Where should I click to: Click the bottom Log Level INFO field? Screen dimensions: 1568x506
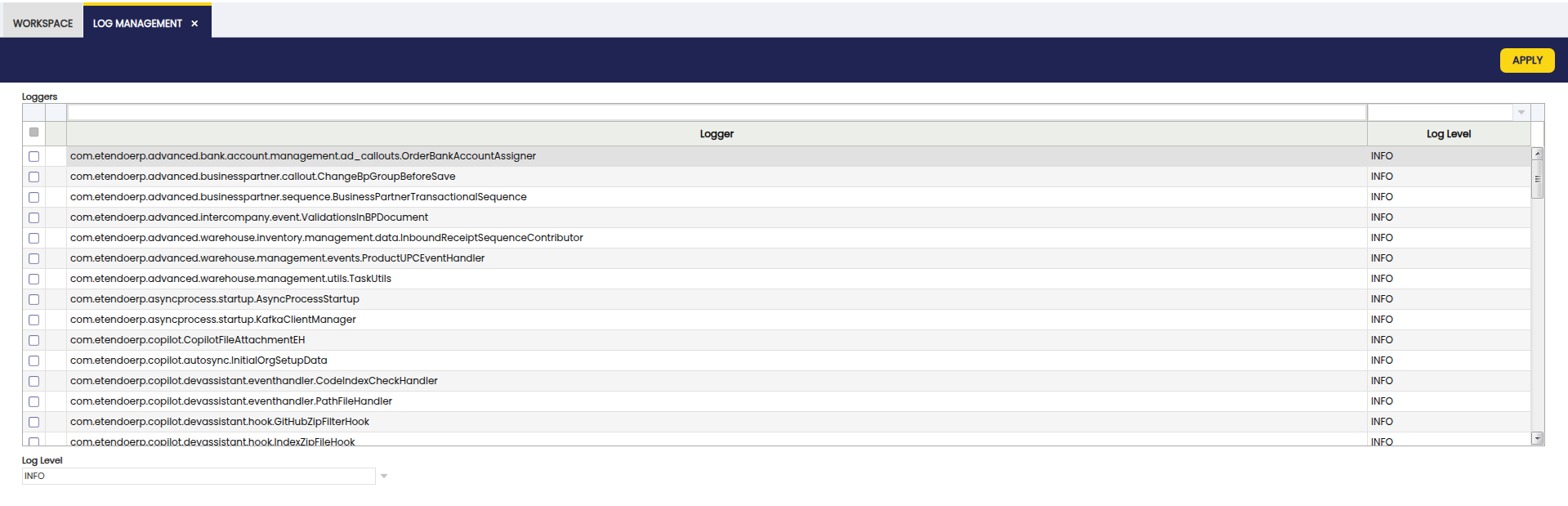click(198, 477)
